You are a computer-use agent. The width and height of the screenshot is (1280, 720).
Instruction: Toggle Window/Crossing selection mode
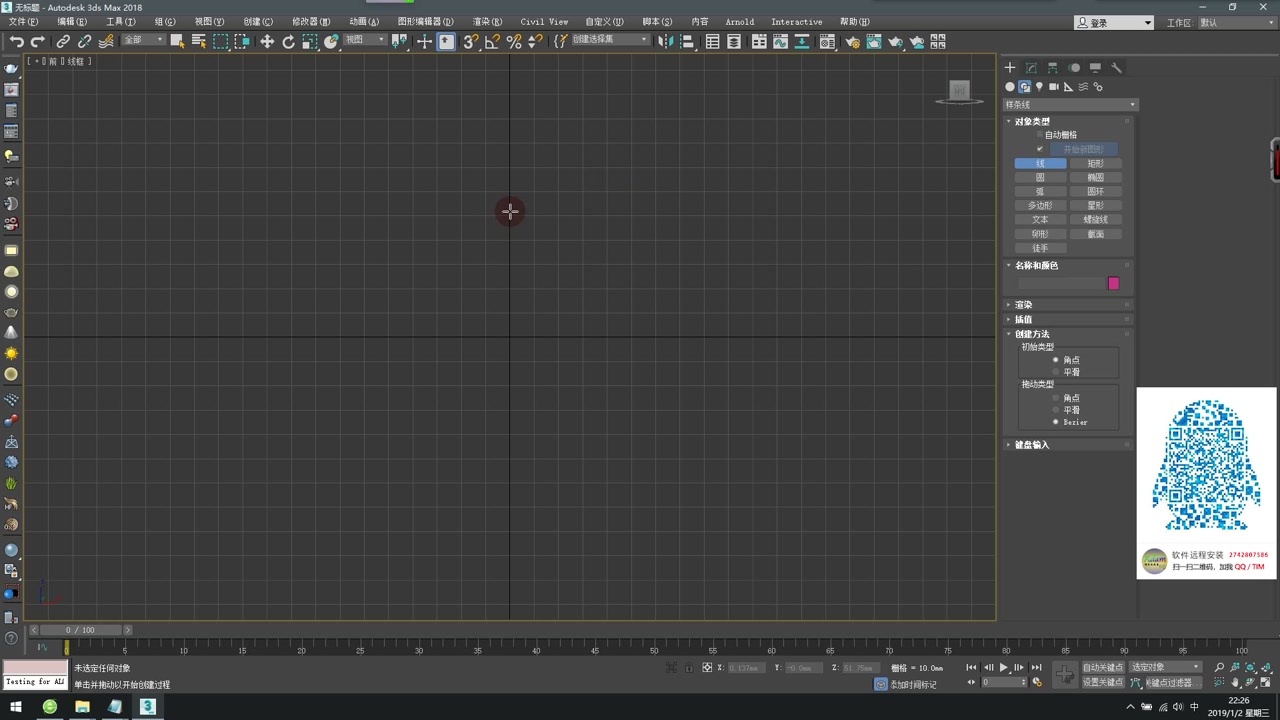coord(242,41)
